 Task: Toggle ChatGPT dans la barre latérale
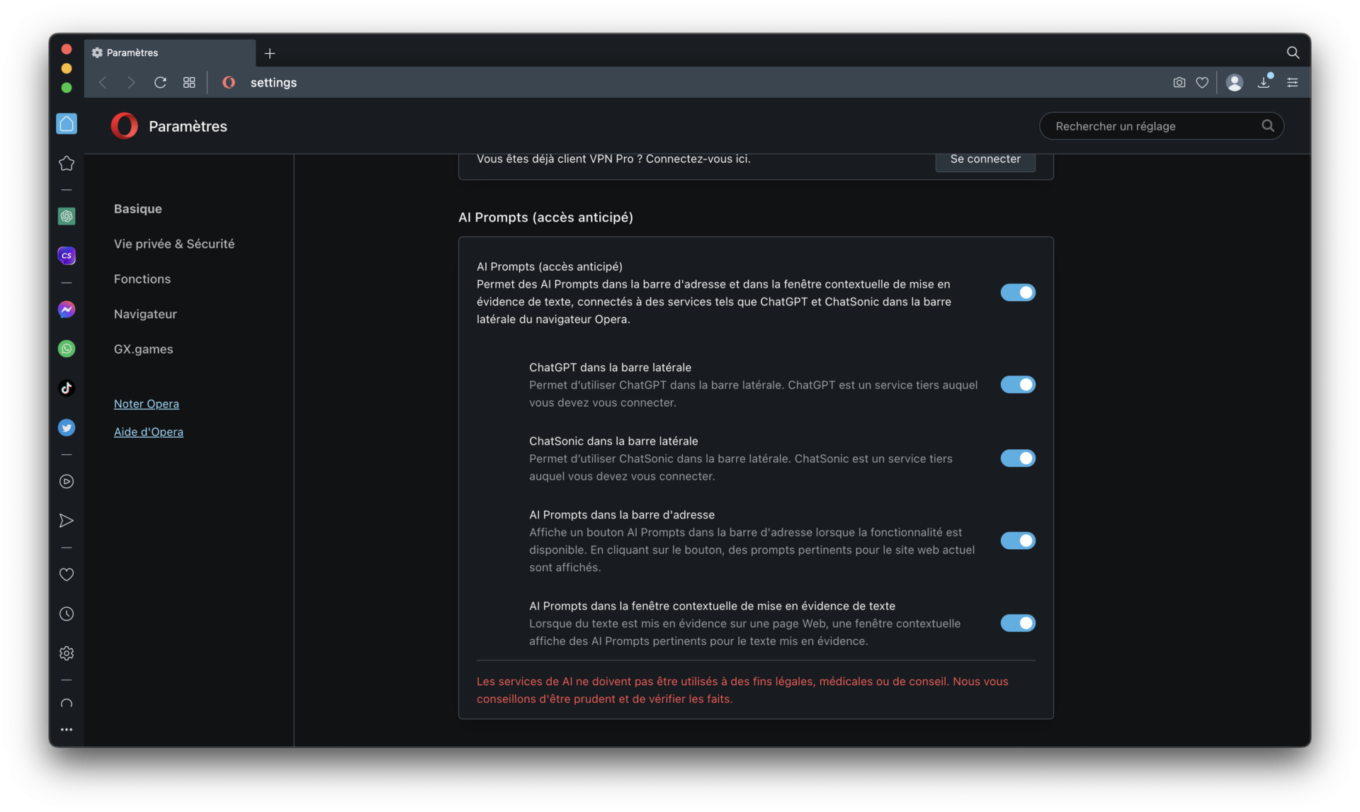(x=1018, y=385)
